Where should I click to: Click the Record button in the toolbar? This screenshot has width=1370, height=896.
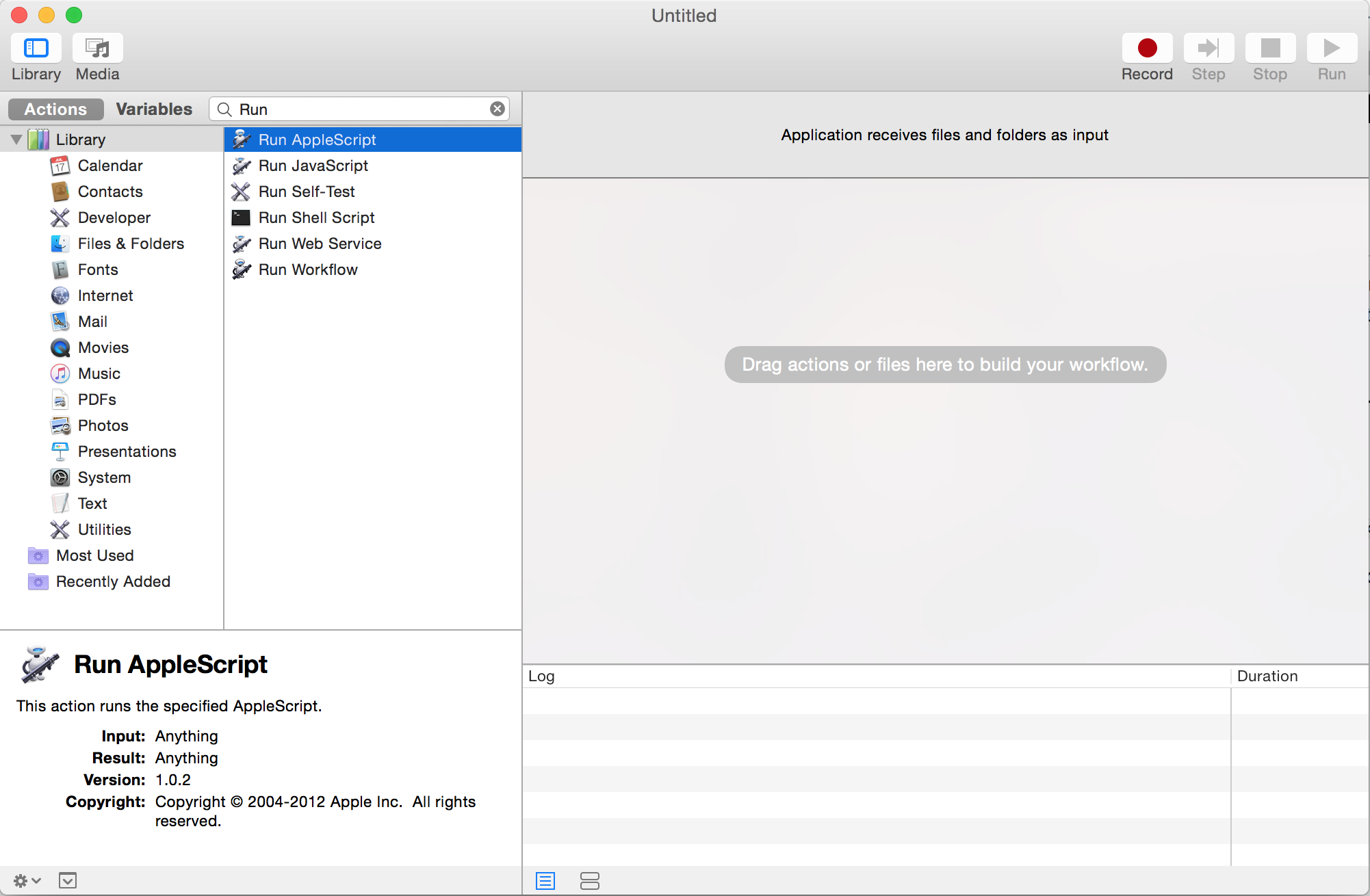click(1147, 49)
